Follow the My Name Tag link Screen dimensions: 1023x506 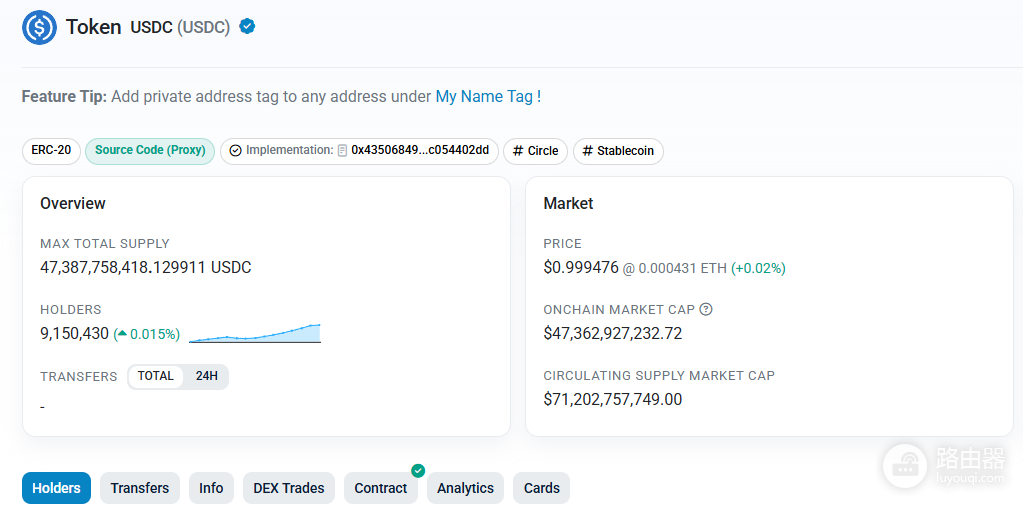coord(488,97)
